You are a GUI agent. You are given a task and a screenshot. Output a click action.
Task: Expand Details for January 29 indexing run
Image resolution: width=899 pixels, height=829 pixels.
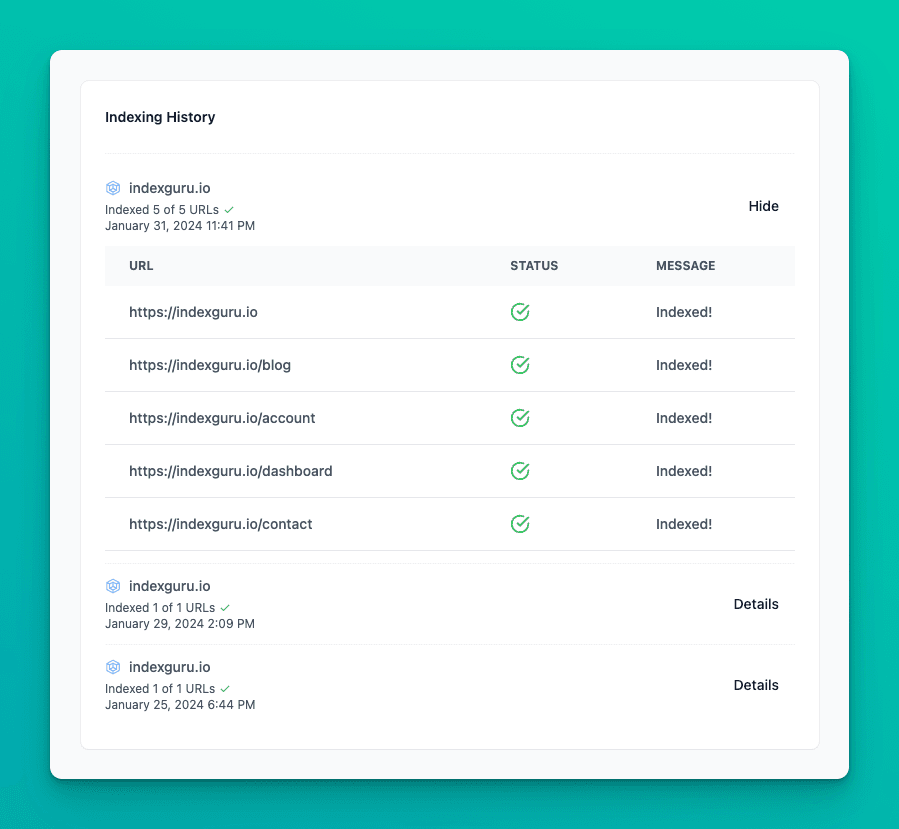click(x=755, y=604)
